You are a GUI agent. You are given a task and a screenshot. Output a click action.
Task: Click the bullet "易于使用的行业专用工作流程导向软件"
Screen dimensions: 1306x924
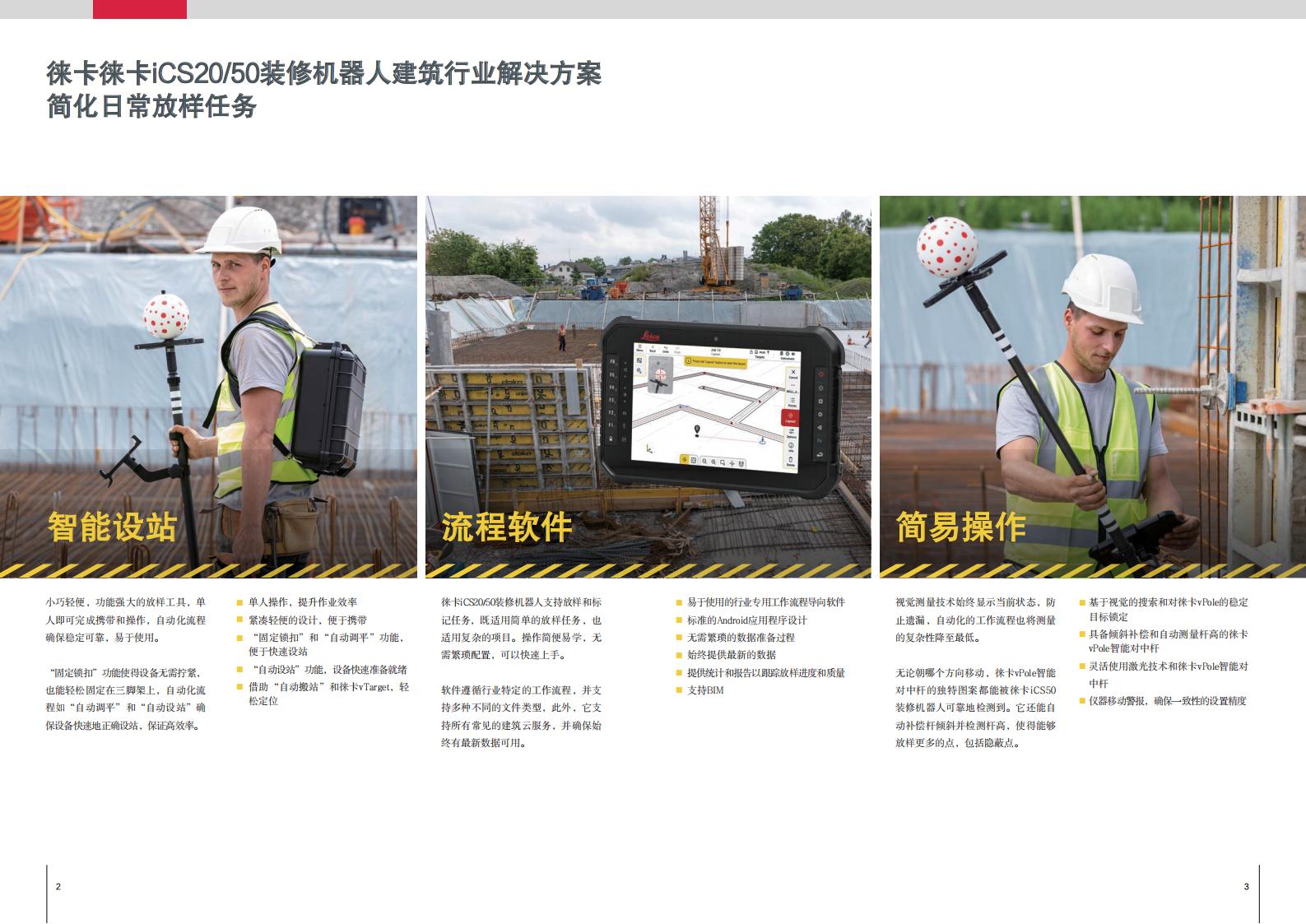tap(760, 602)
